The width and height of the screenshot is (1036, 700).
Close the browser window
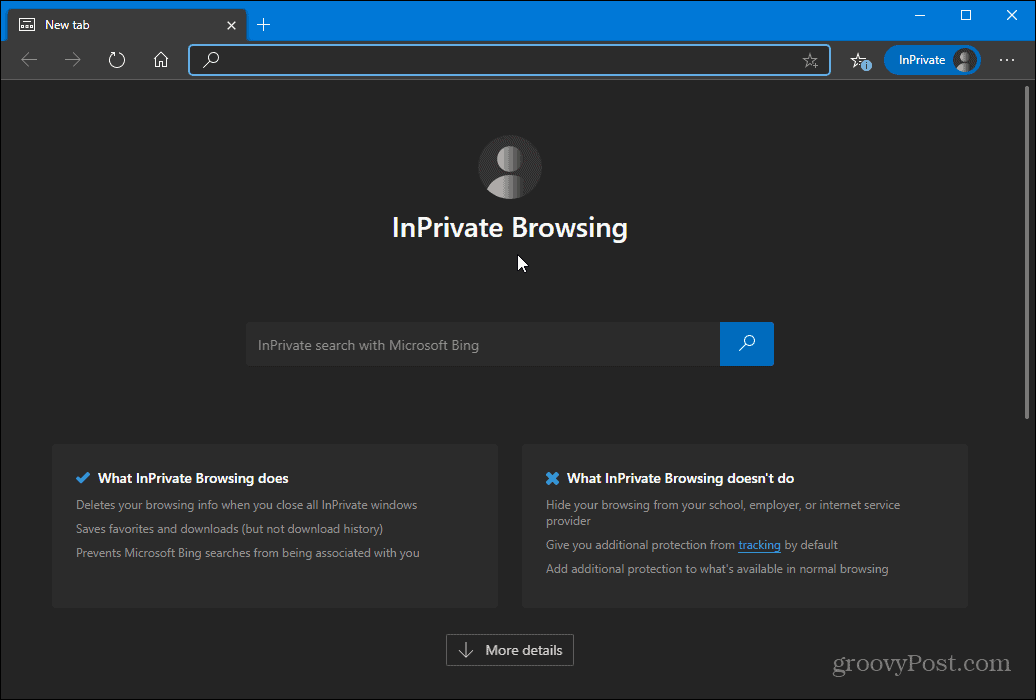click(x=1012, y=15)
